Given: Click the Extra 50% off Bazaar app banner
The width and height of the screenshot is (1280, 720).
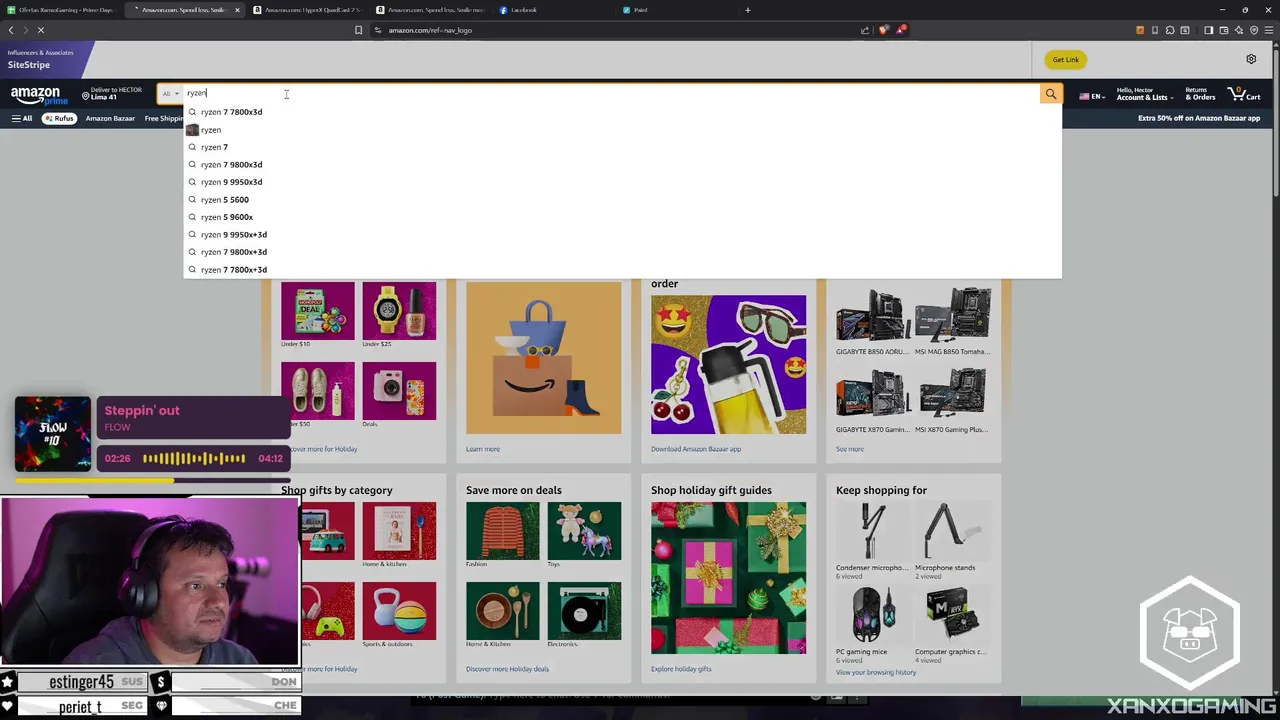Looking at the screenshot, I should [x=1198, y=118].
